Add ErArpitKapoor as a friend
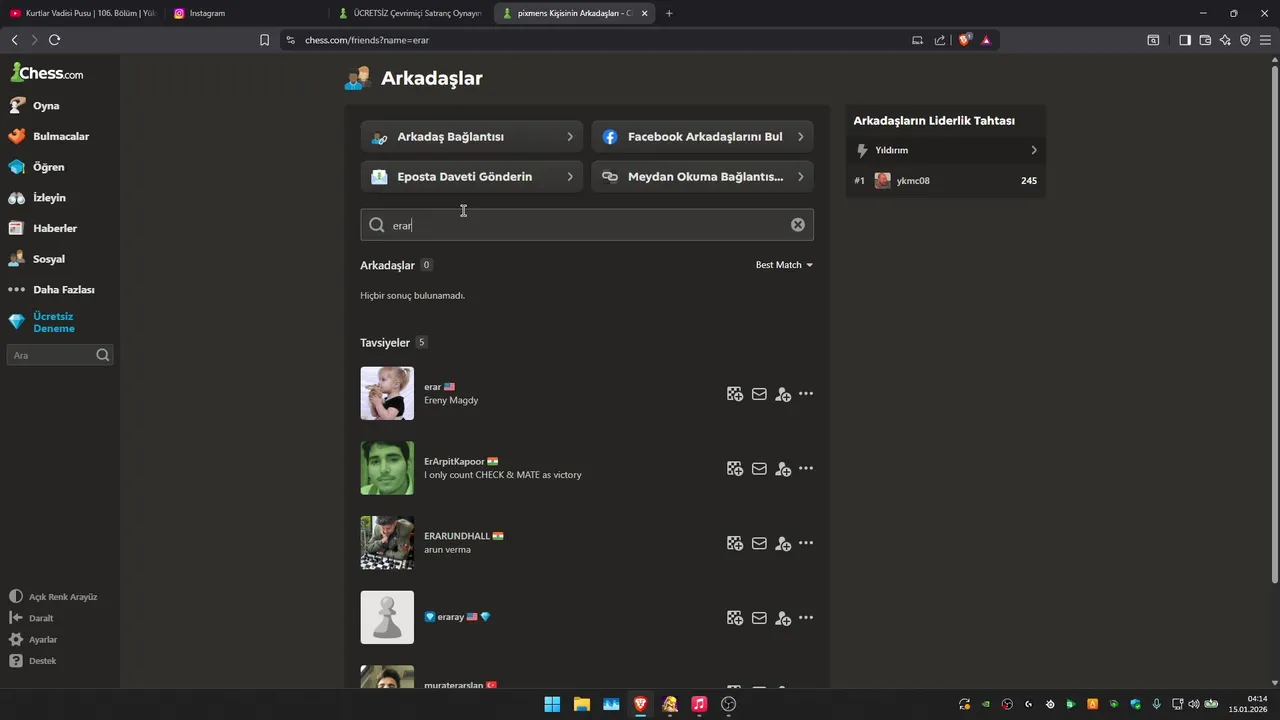 tap(783, 469)
